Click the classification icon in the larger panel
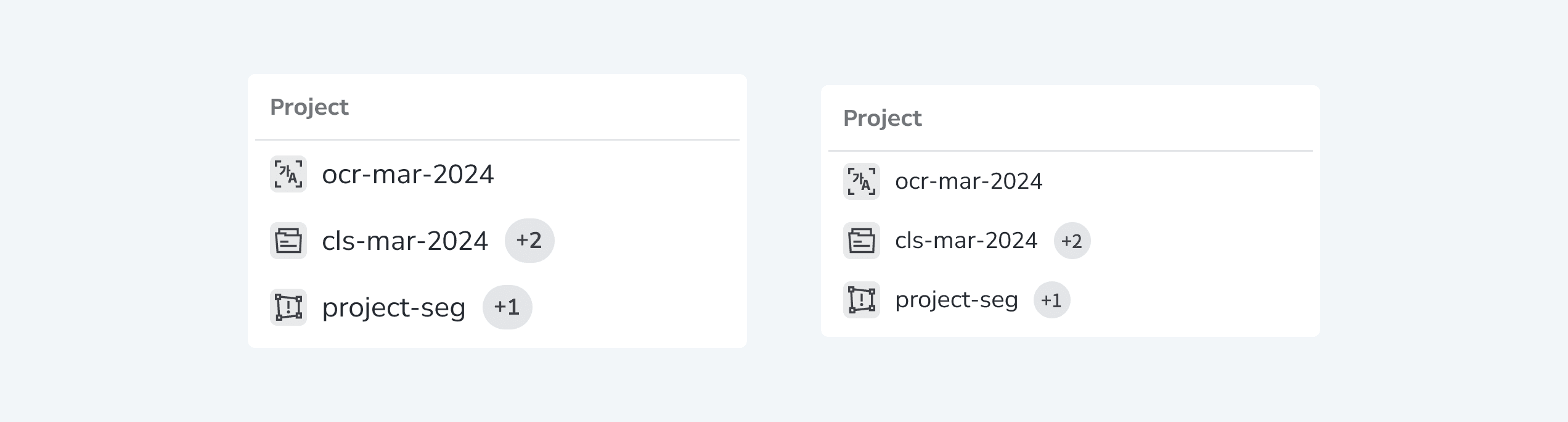Screen dimensions: 1568x422 click(288, 241)
